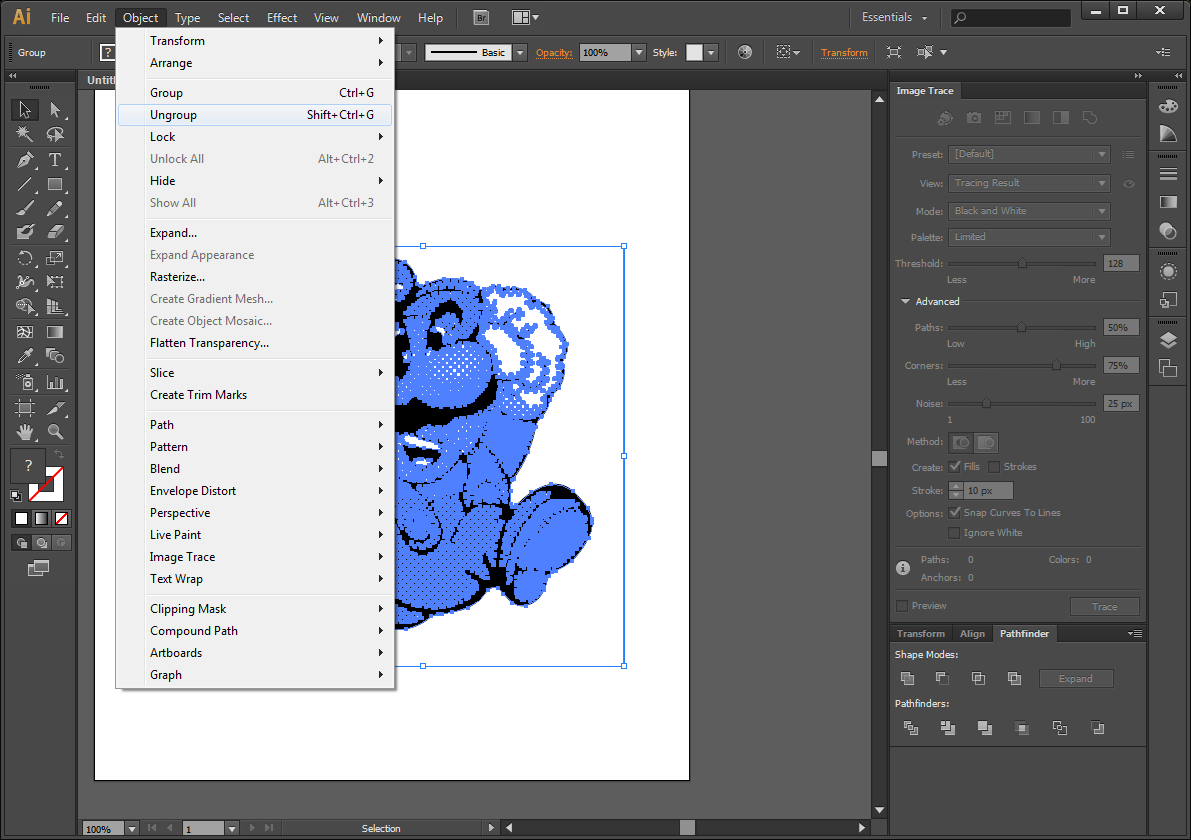Select the Gradient tool
Viewport: 1191px width, 840px height.
55,332
